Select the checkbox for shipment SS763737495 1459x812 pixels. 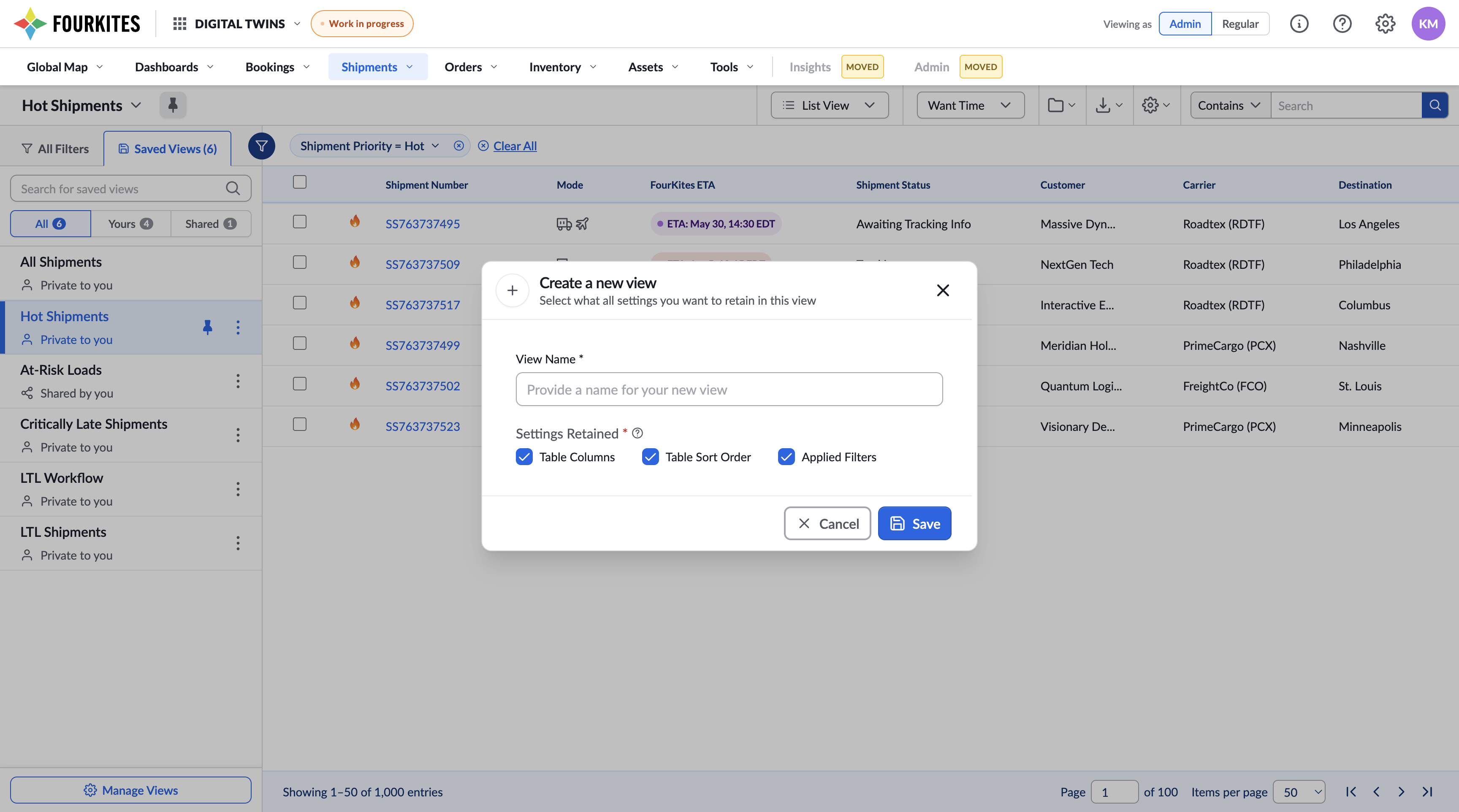tap(300, 222)
